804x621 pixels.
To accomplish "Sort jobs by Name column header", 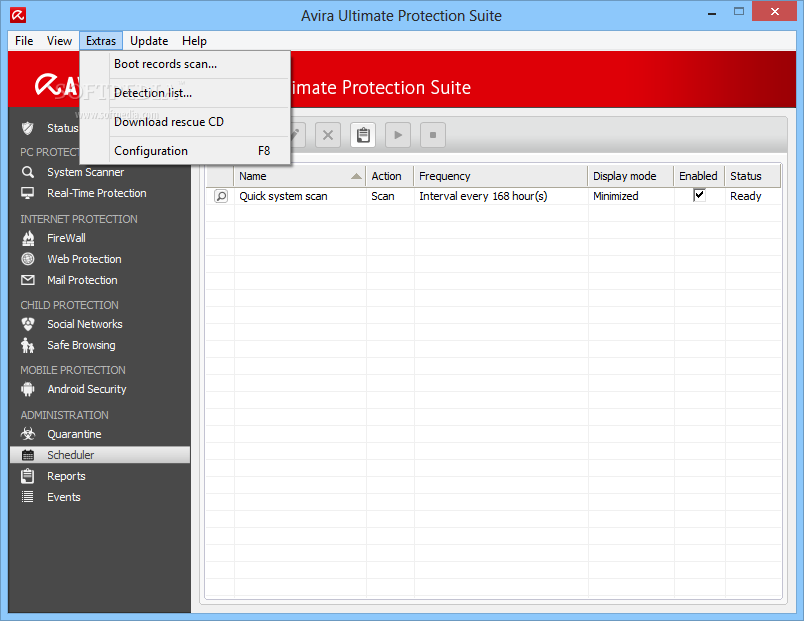I will (300, 176).
